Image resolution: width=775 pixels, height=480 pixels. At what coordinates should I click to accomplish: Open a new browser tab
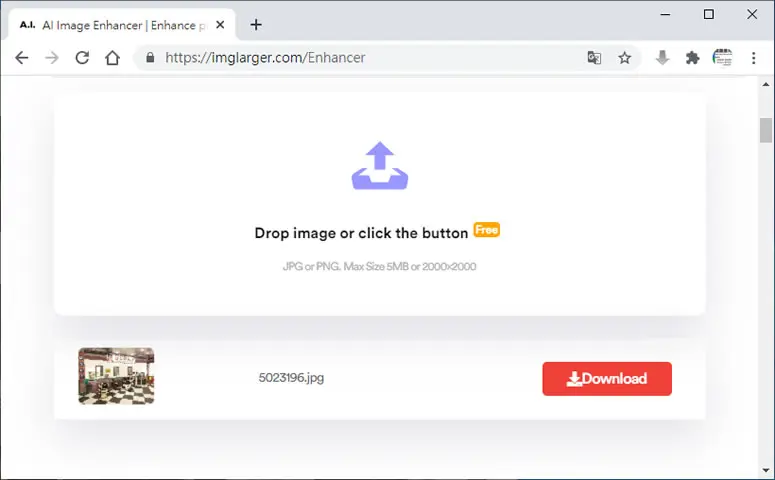pos(256,25)
